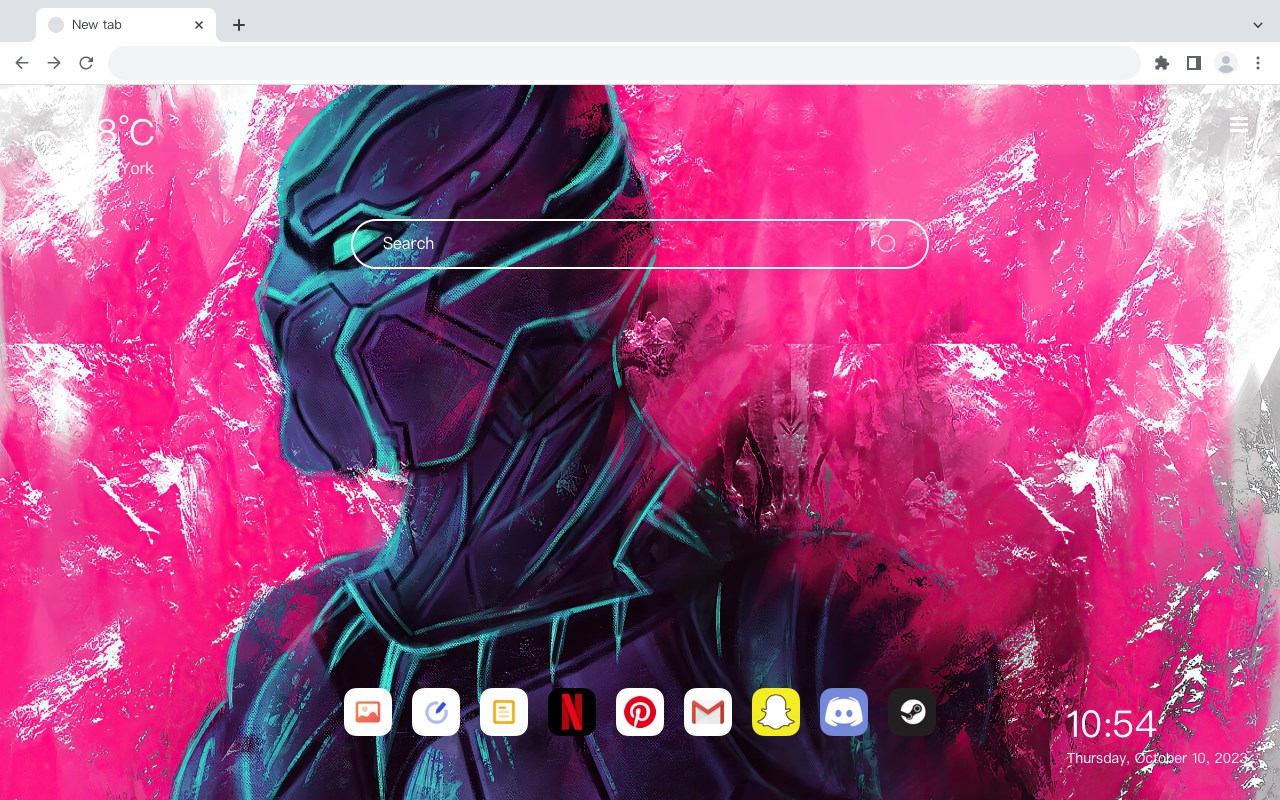Open the profile avatar menu
Viewport: 1280px width, 800px height.
pos(1225,63)
